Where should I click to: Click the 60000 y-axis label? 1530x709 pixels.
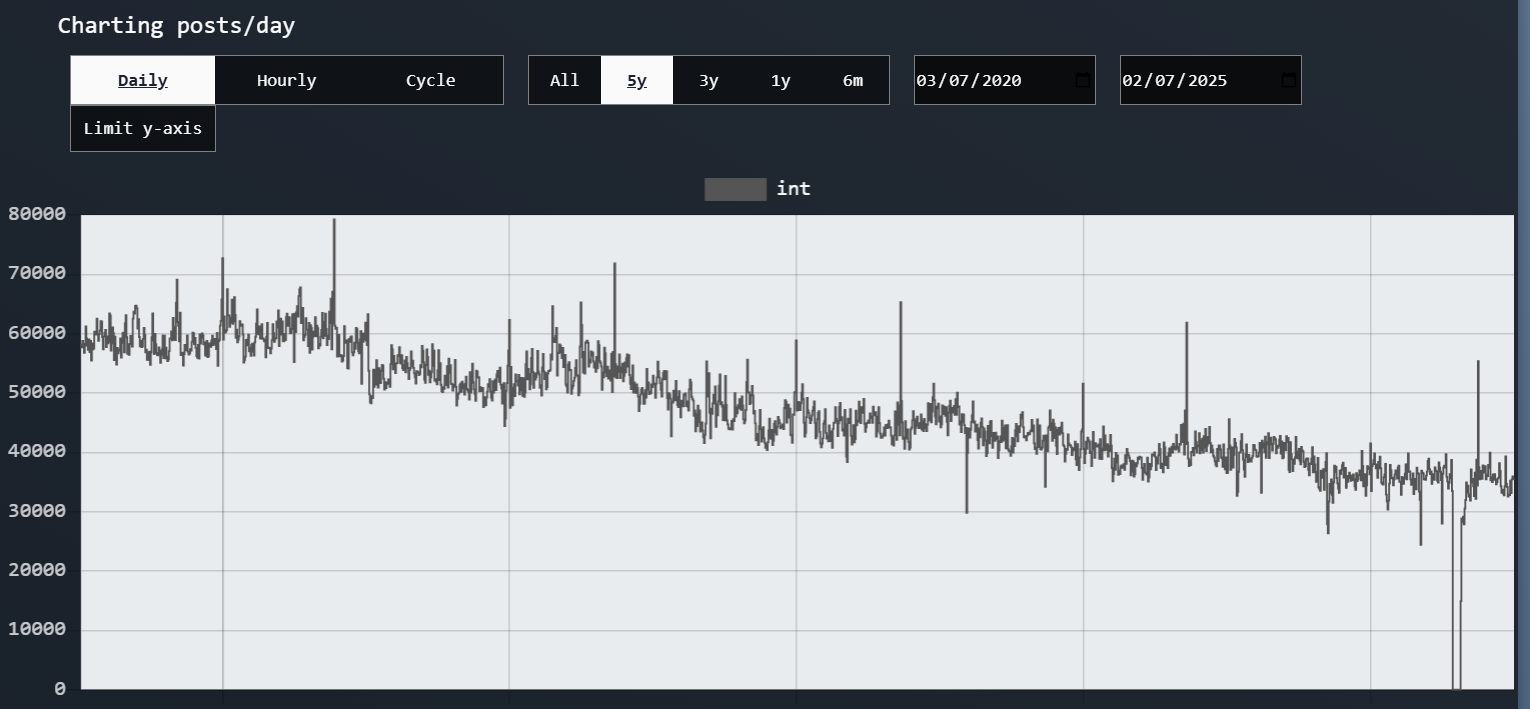pos(37,333)
